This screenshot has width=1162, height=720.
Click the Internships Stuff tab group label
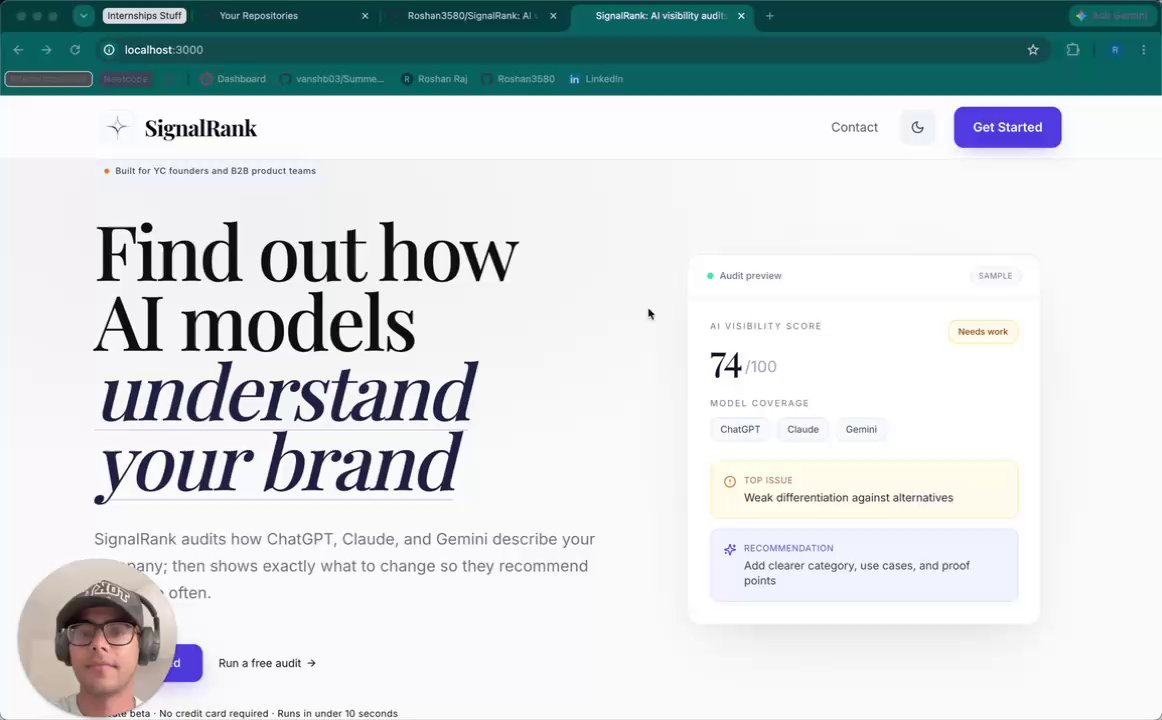[144, 16]
